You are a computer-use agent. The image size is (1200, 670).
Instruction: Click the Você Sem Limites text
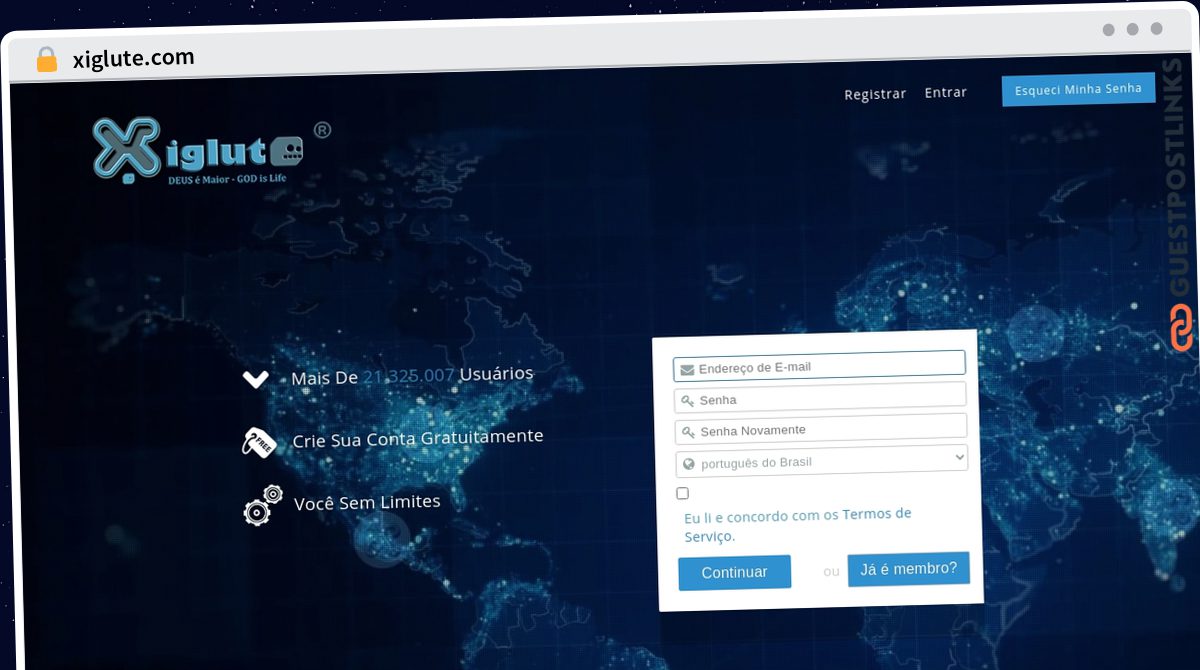367,502
